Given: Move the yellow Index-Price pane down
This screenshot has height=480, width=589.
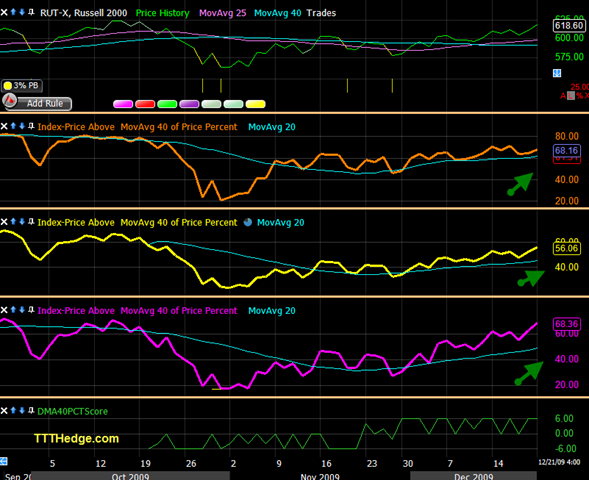Looking at the screenshot, I should coord(22,222).
